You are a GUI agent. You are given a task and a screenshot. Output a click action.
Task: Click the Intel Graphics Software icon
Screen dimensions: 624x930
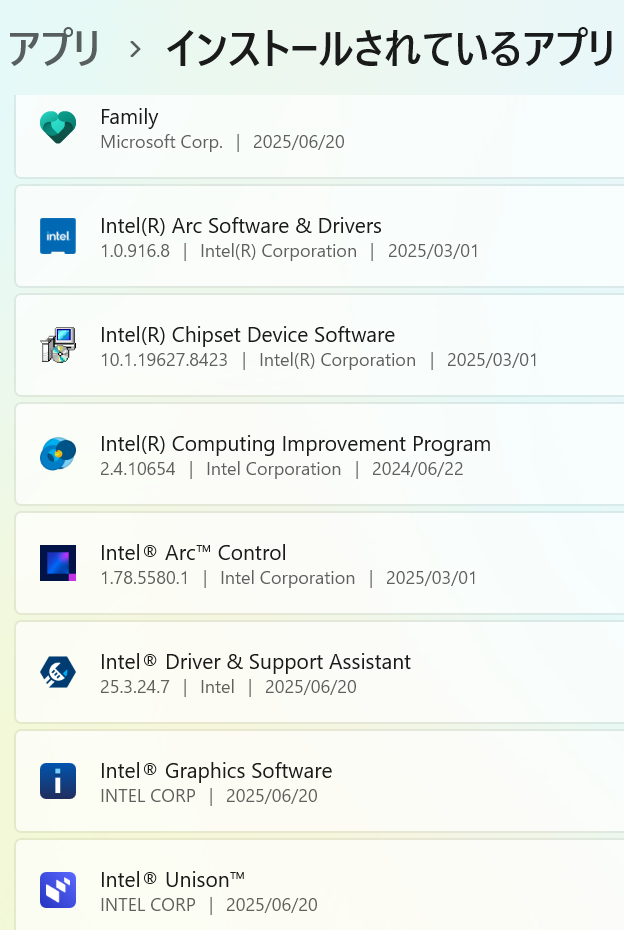click(58, 781)
